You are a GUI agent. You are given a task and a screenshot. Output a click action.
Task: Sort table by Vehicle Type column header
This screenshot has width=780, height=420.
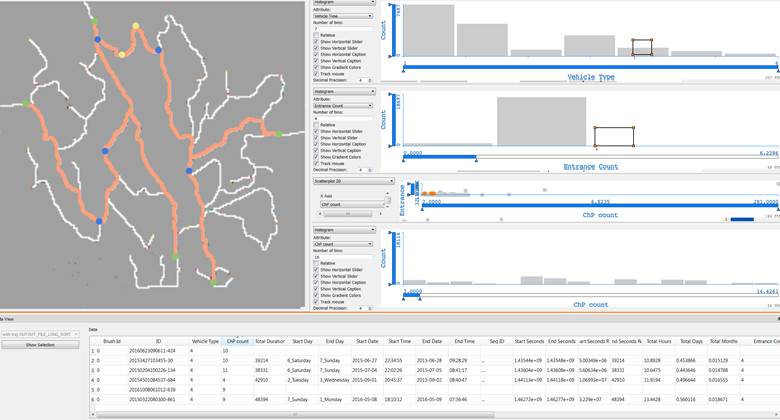pos(205,341)
